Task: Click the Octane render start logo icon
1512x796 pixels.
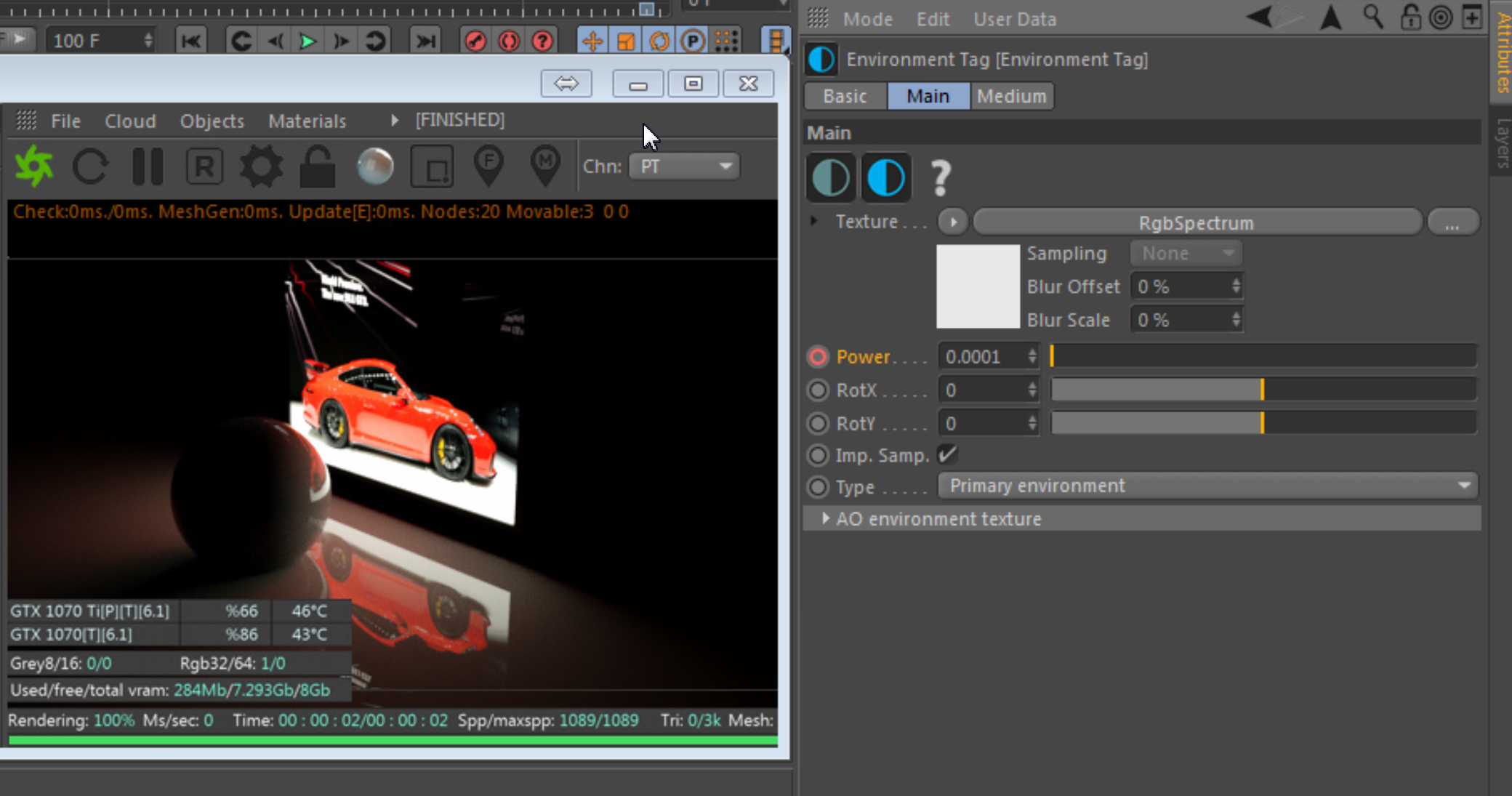Action: pos(34,166)
